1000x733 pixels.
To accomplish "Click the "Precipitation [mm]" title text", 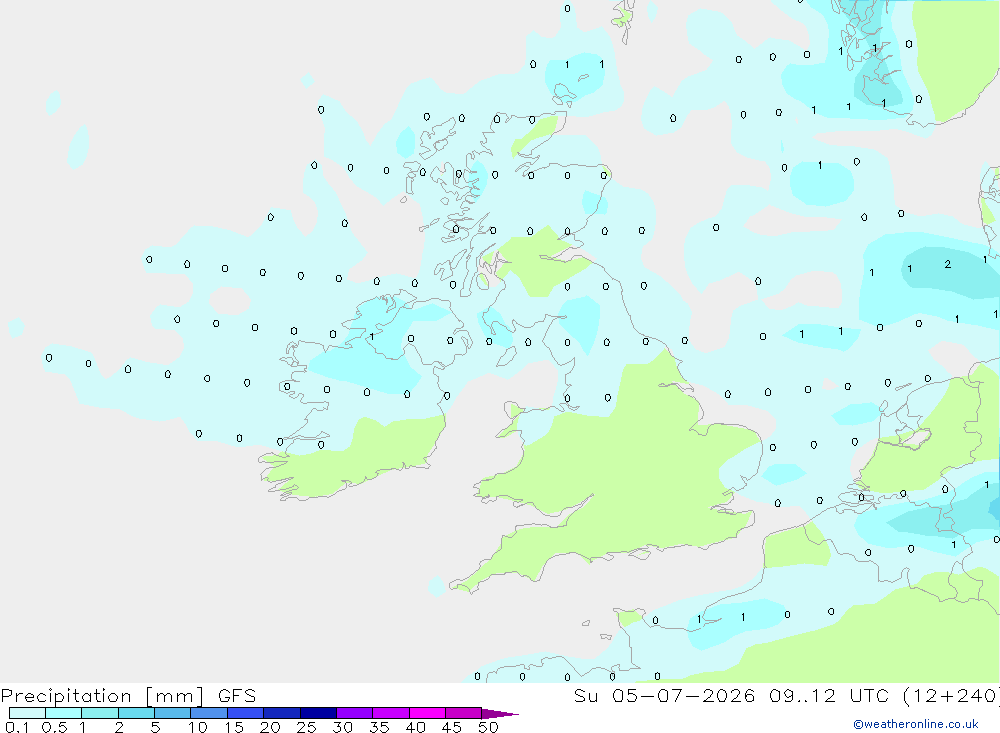I will pyautogui.click(x=102, y=696).
